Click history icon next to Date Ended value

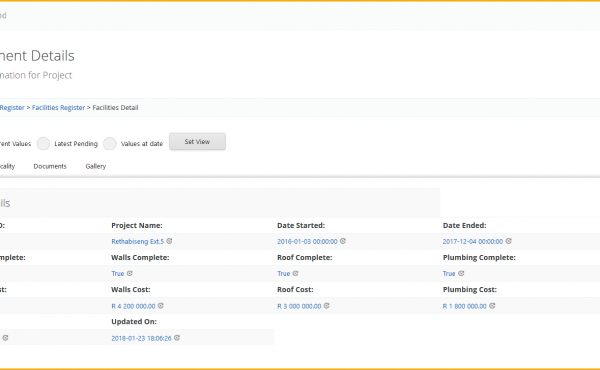pyautogui.click(x=509, y=241)
